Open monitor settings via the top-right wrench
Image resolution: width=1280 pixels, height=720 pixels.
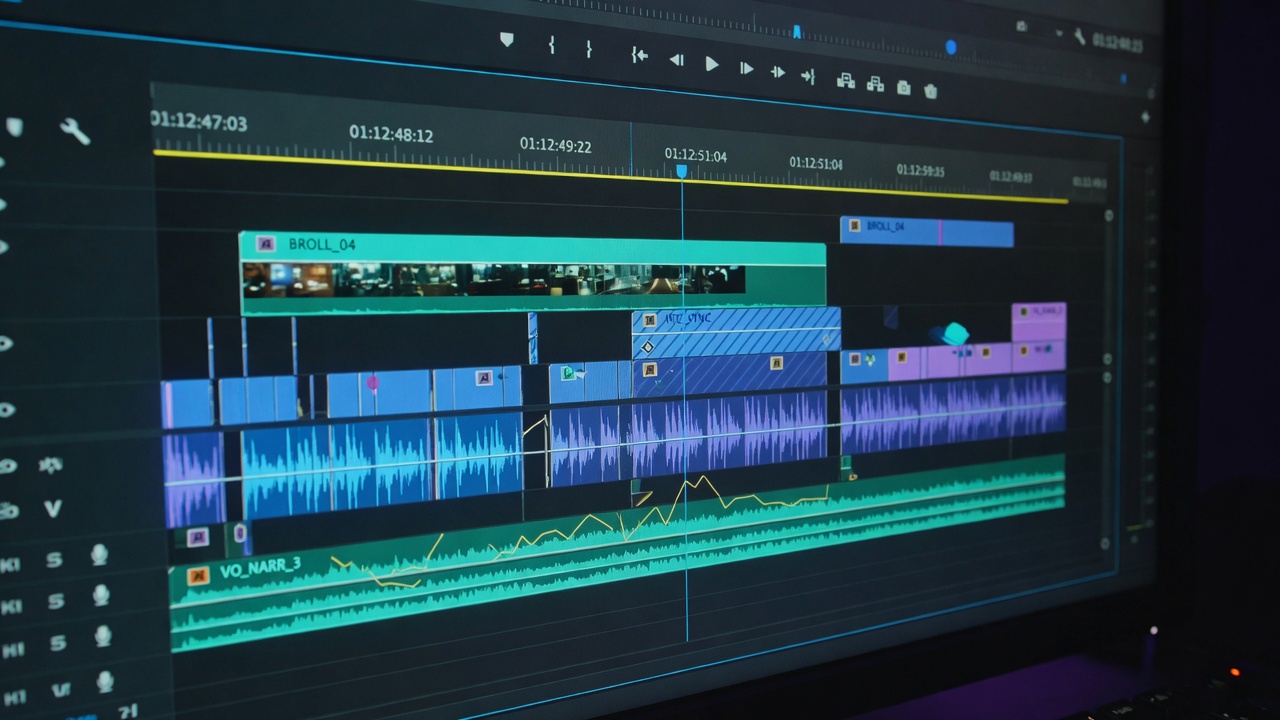1079,36
